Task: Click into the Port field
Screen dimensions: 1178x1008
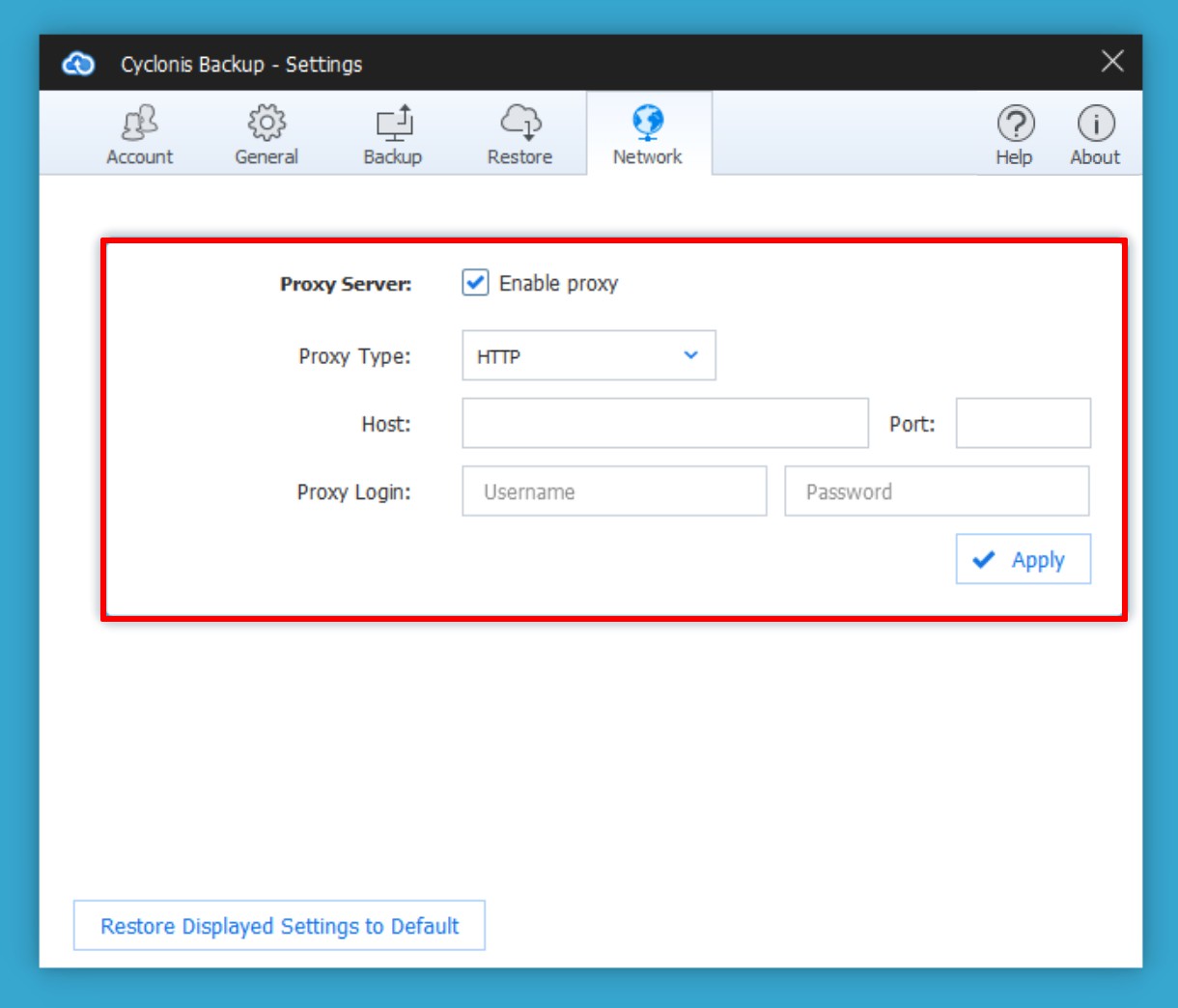Action: point(1023,424)
